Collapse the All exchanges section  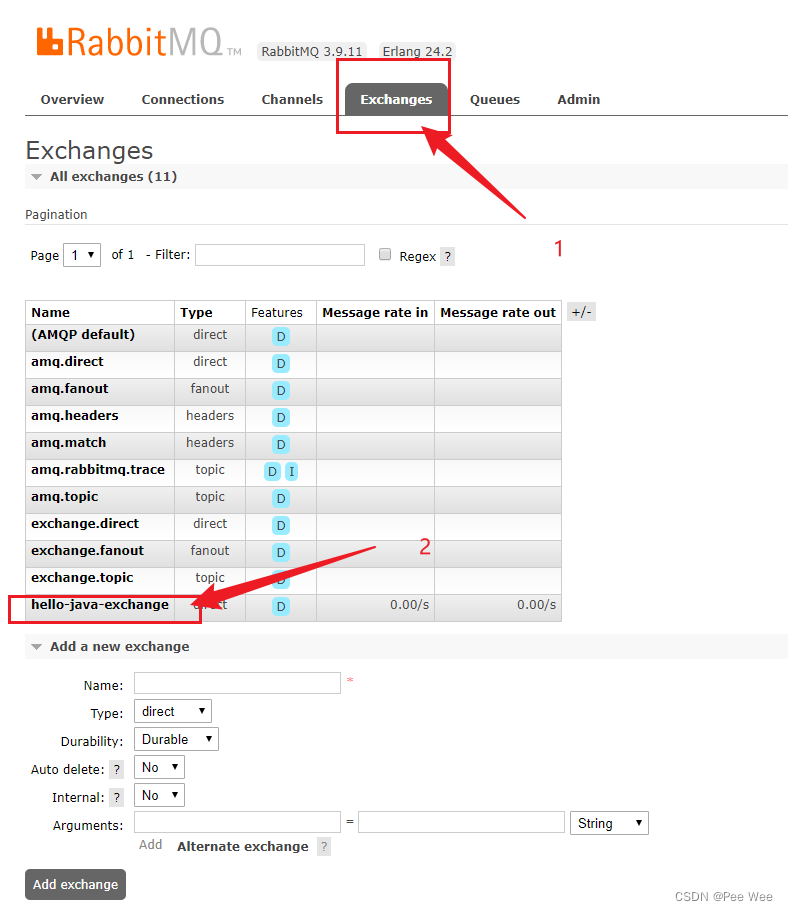(x=113, y=177)
